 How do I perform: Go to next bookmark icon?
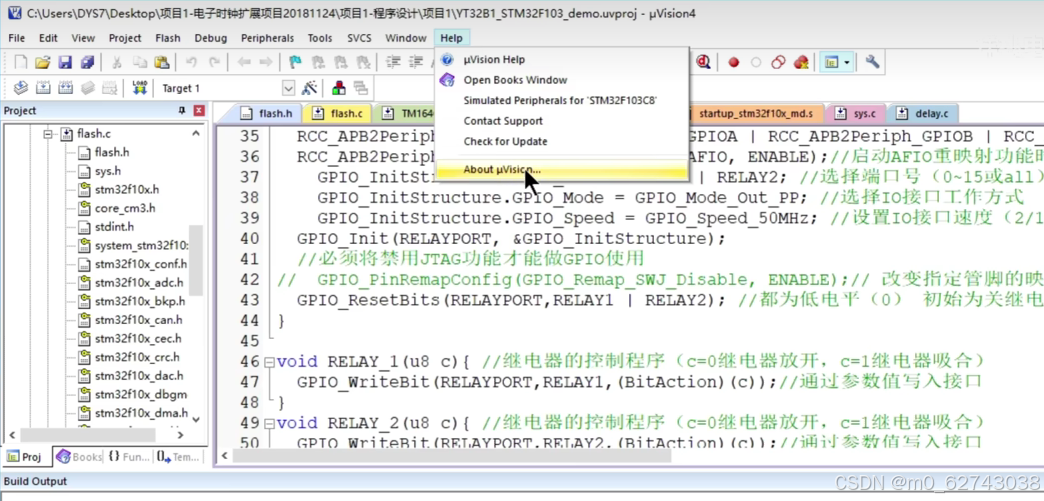340,62
